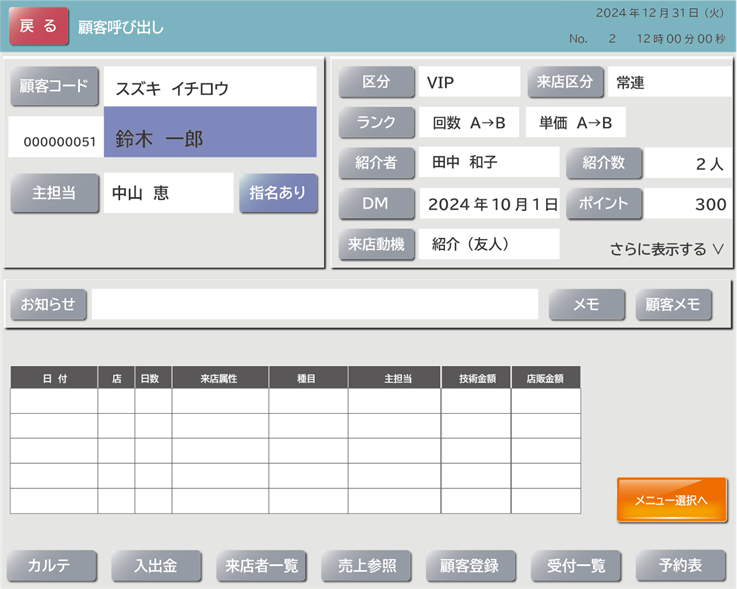The image size is (737, 589).
Task: Click the 種目 column header
Action: click(308, 378)
